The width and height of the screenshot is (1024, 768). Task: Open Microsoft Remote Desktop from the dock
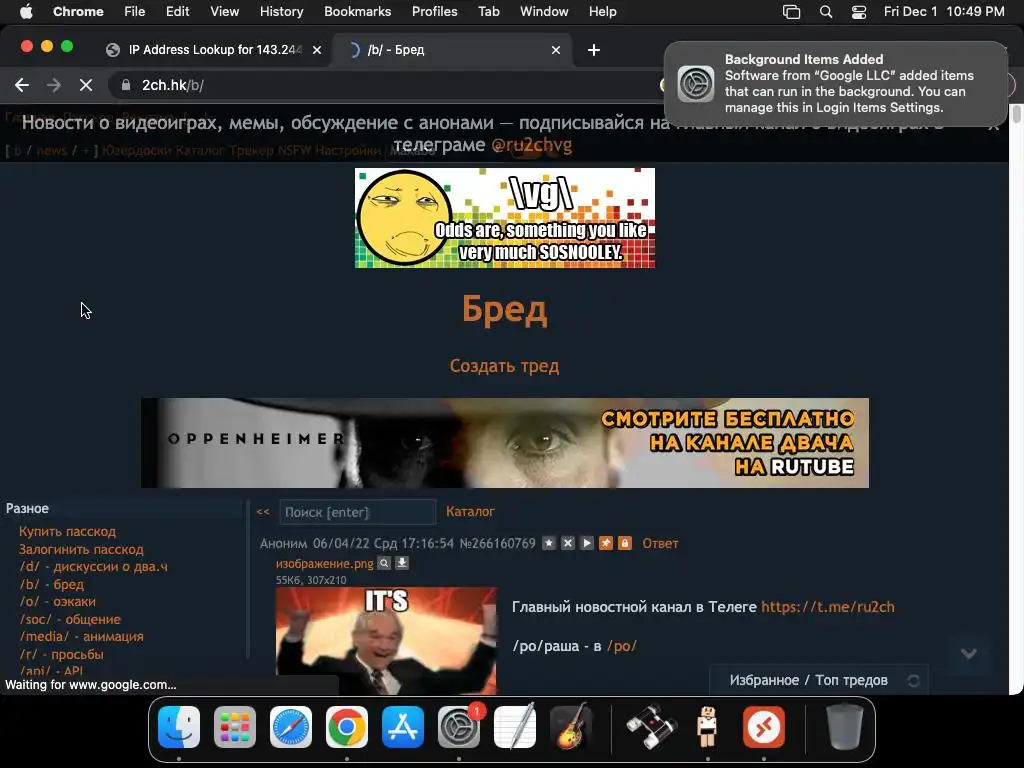763,727
